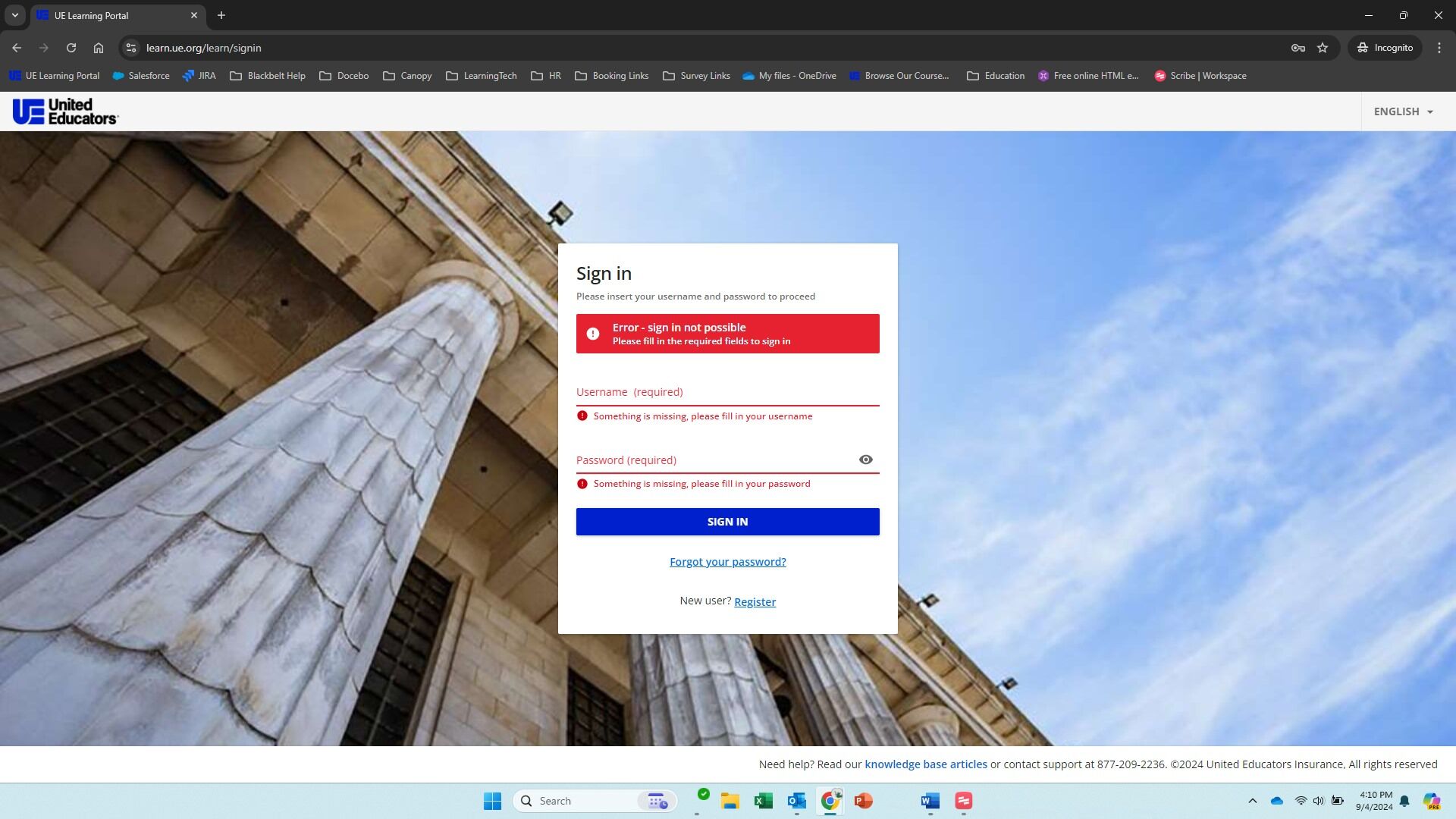Open the Scribe | Workspace bookmark
This screenshot has width=1456, height=819.
1200,76
